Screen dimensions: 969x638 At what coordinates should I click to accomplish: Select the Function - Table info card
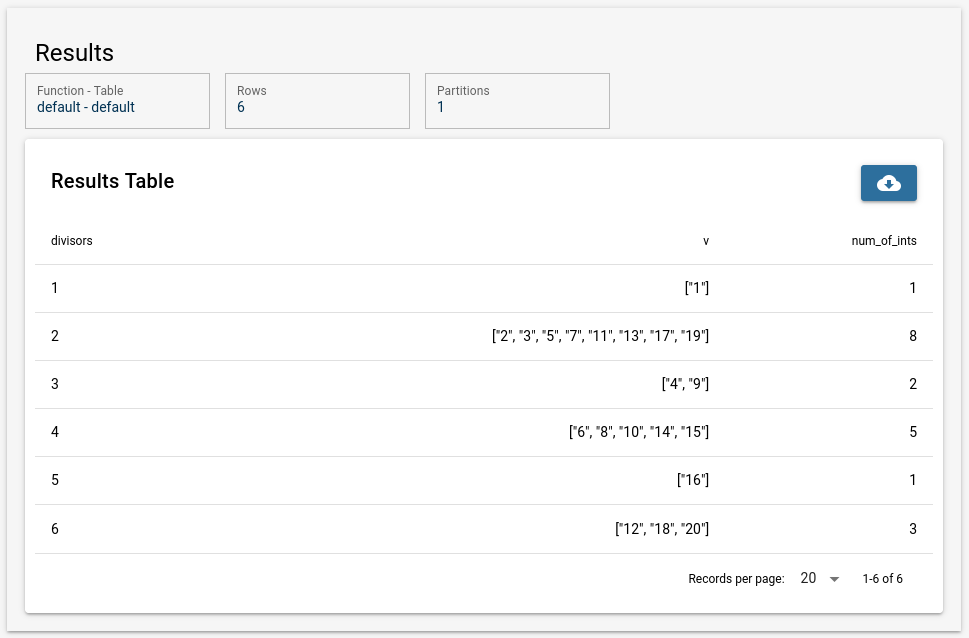pyautogui.click(x=117, y=100)
